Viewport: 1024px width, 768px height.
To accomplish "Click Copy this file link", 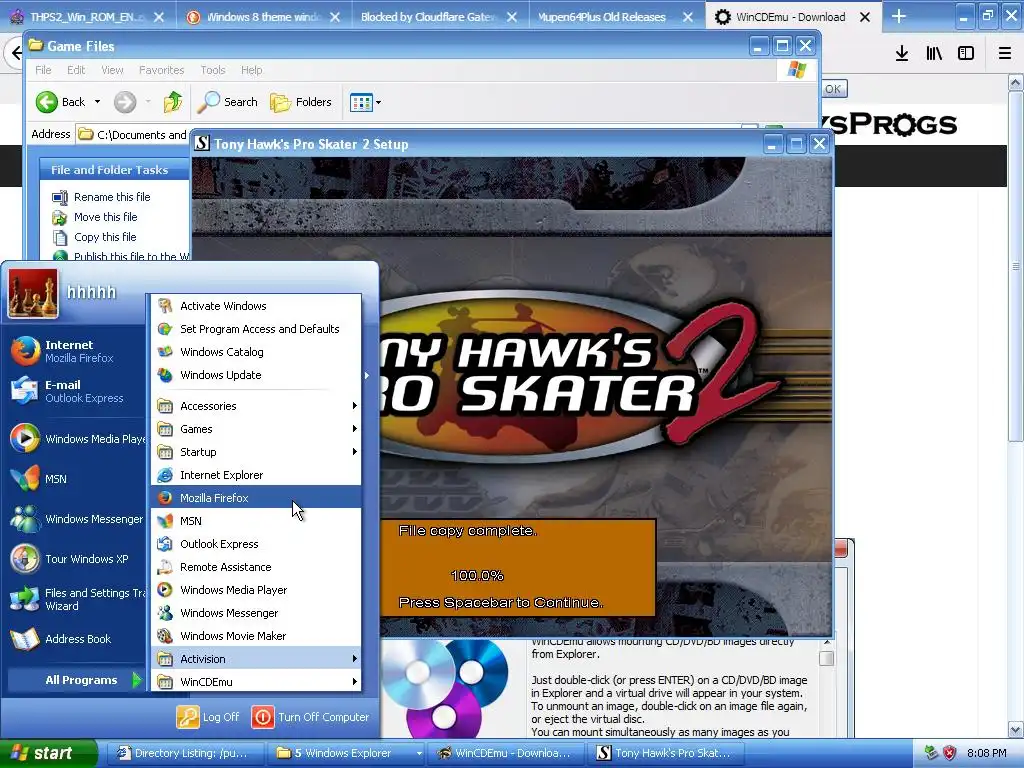I will pyautogui.click(x=105, y=237).
